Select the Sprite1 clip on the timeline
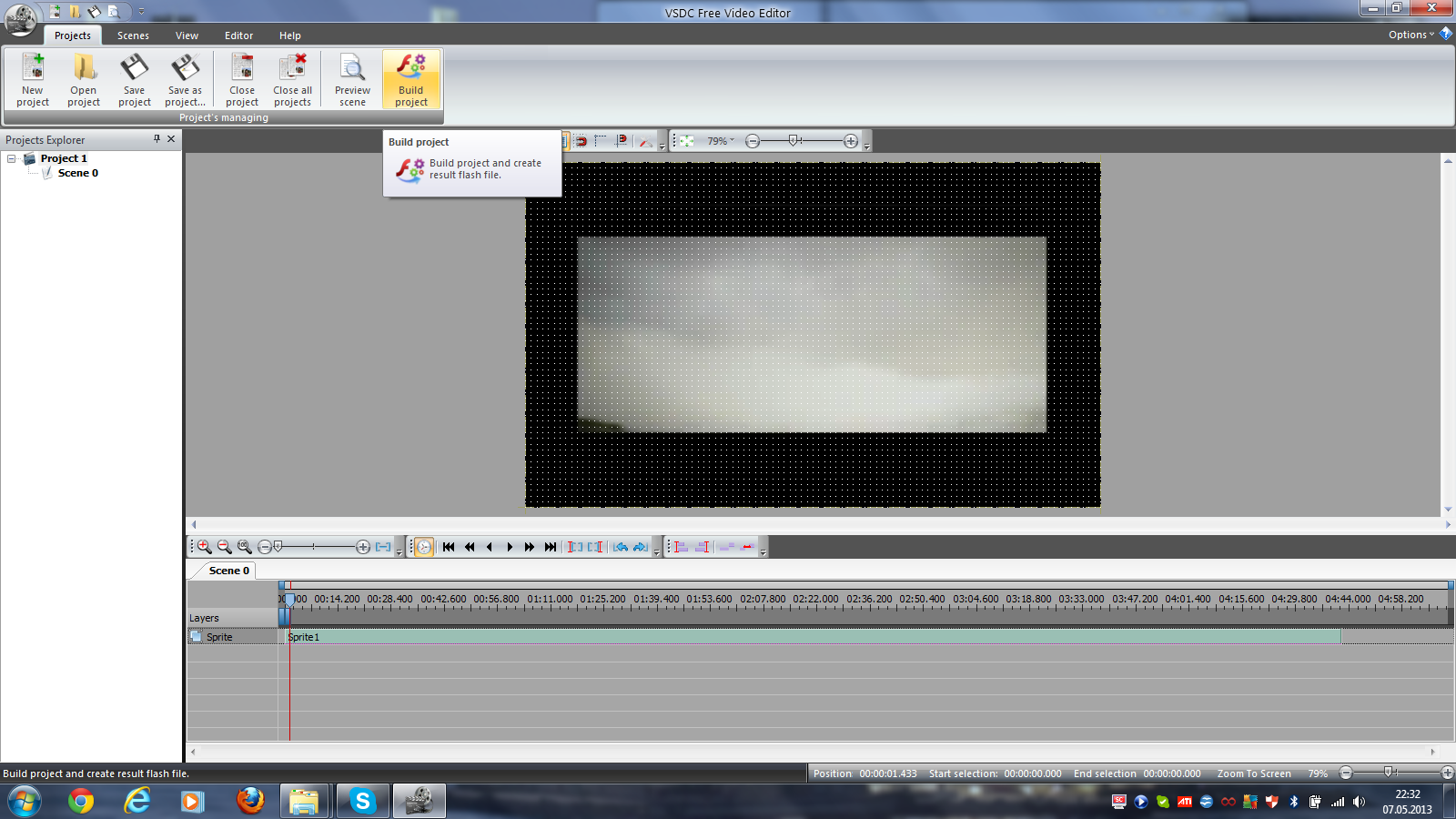The image size is (1456, 819). pos(814,637)
